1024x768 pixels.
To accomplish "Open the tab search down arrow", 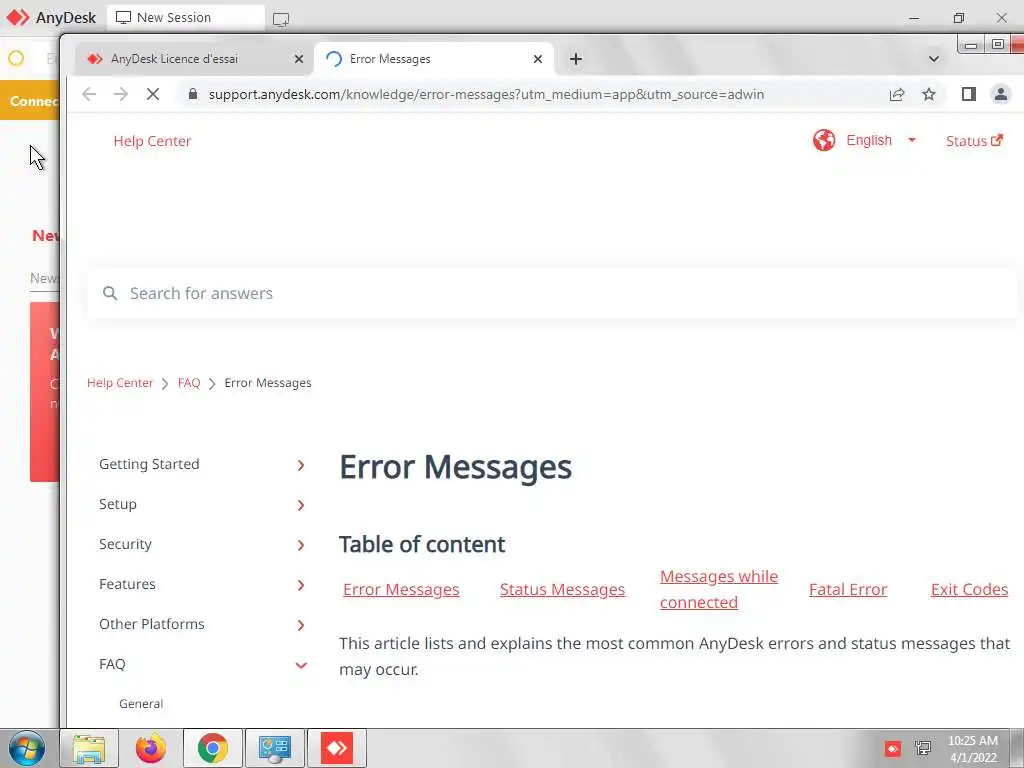I will tap(934, 59).
